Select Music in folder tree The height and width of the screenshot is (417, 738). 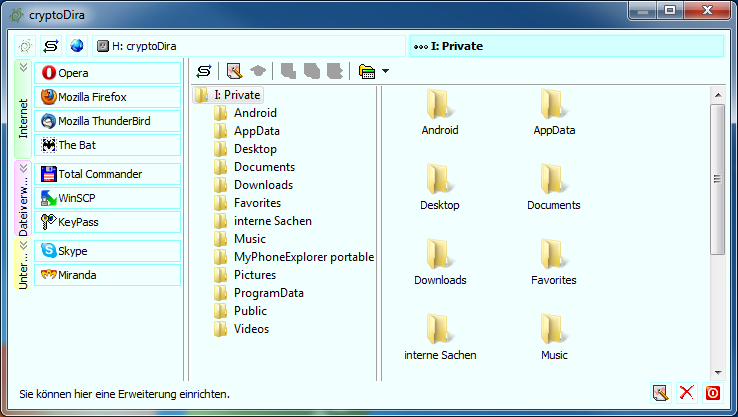(250, 239)
